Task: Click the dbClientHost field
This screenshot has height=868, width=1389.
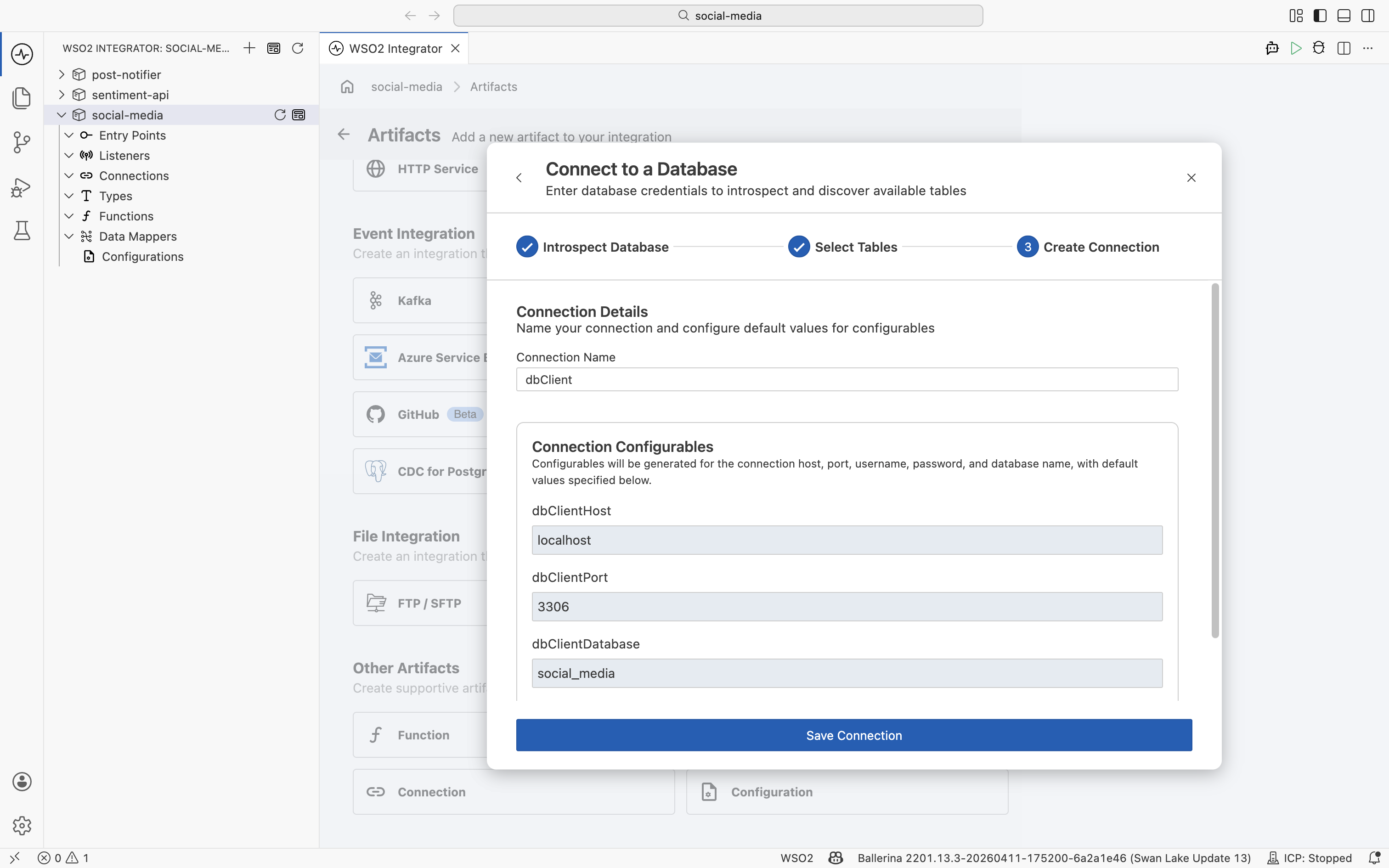Action: click(847, 540)
